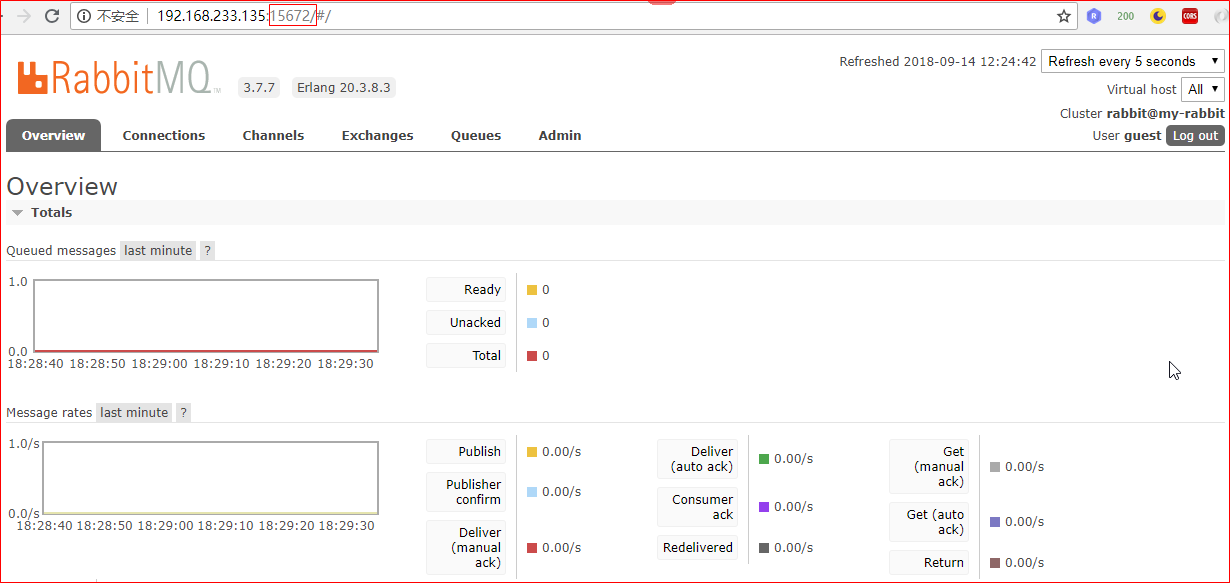Click the Return rate label
This screenshot has width=1230, height=583.
[x=929, y=563]
